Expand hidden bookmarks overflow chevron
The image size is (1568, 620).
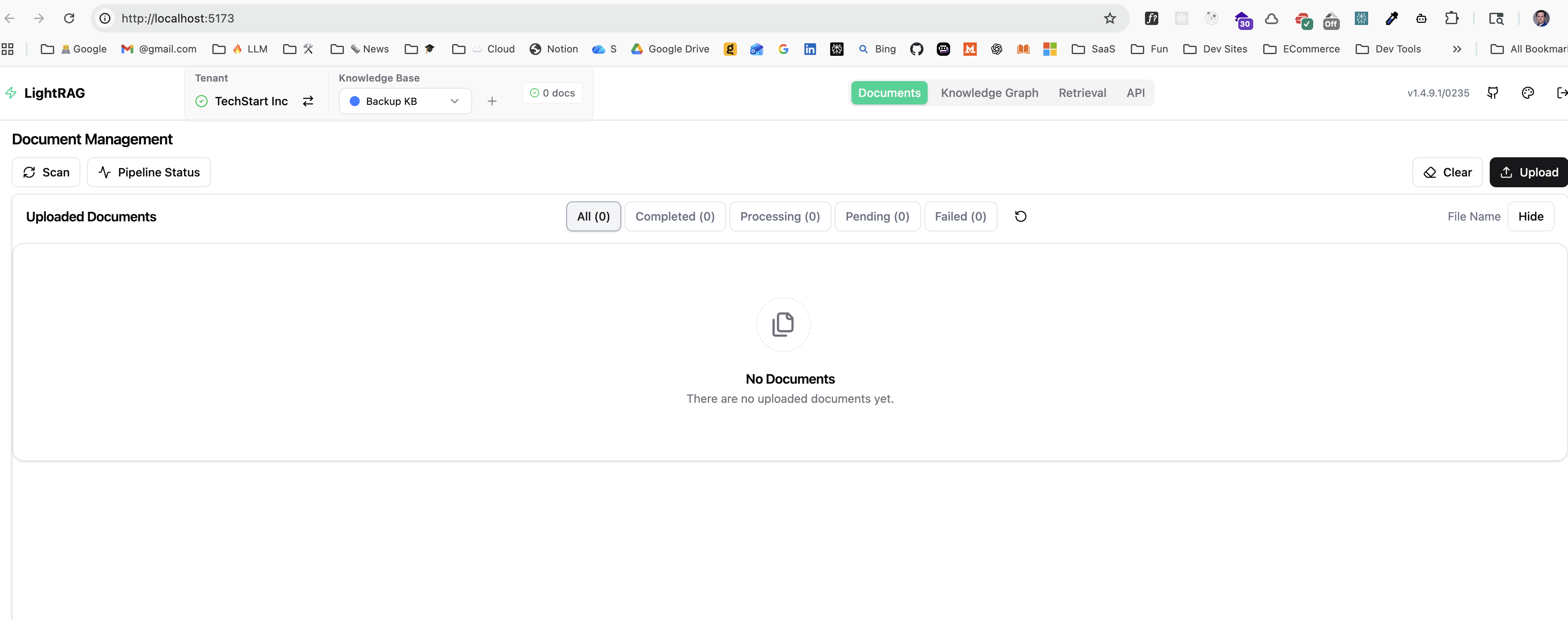tap(1456, 49)
